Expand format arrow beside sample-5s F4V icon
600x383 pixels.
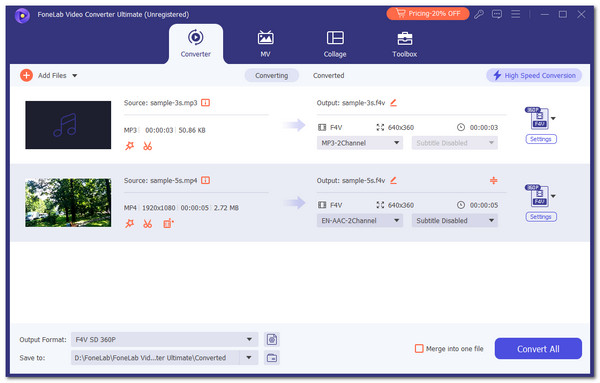(553, 196)
